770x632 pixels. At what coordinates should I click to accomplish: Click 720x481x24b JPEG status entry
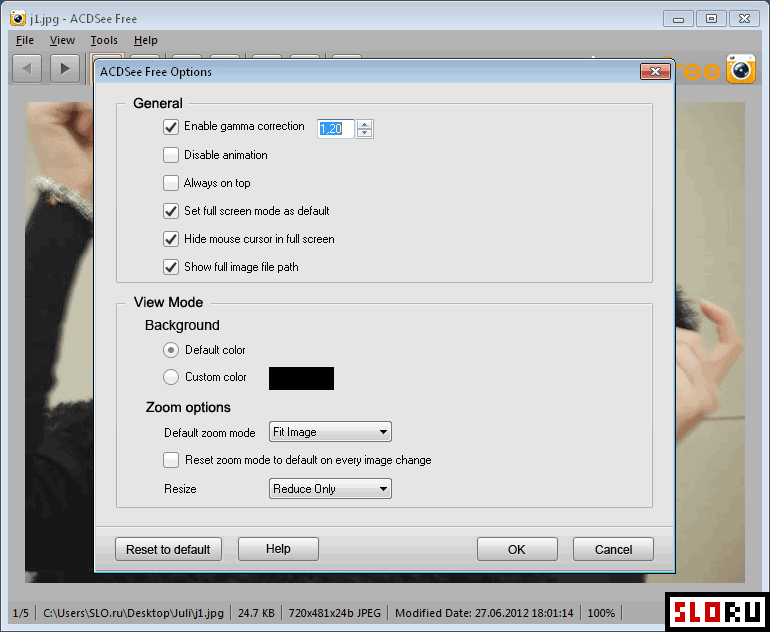click(x=334, y=613)
